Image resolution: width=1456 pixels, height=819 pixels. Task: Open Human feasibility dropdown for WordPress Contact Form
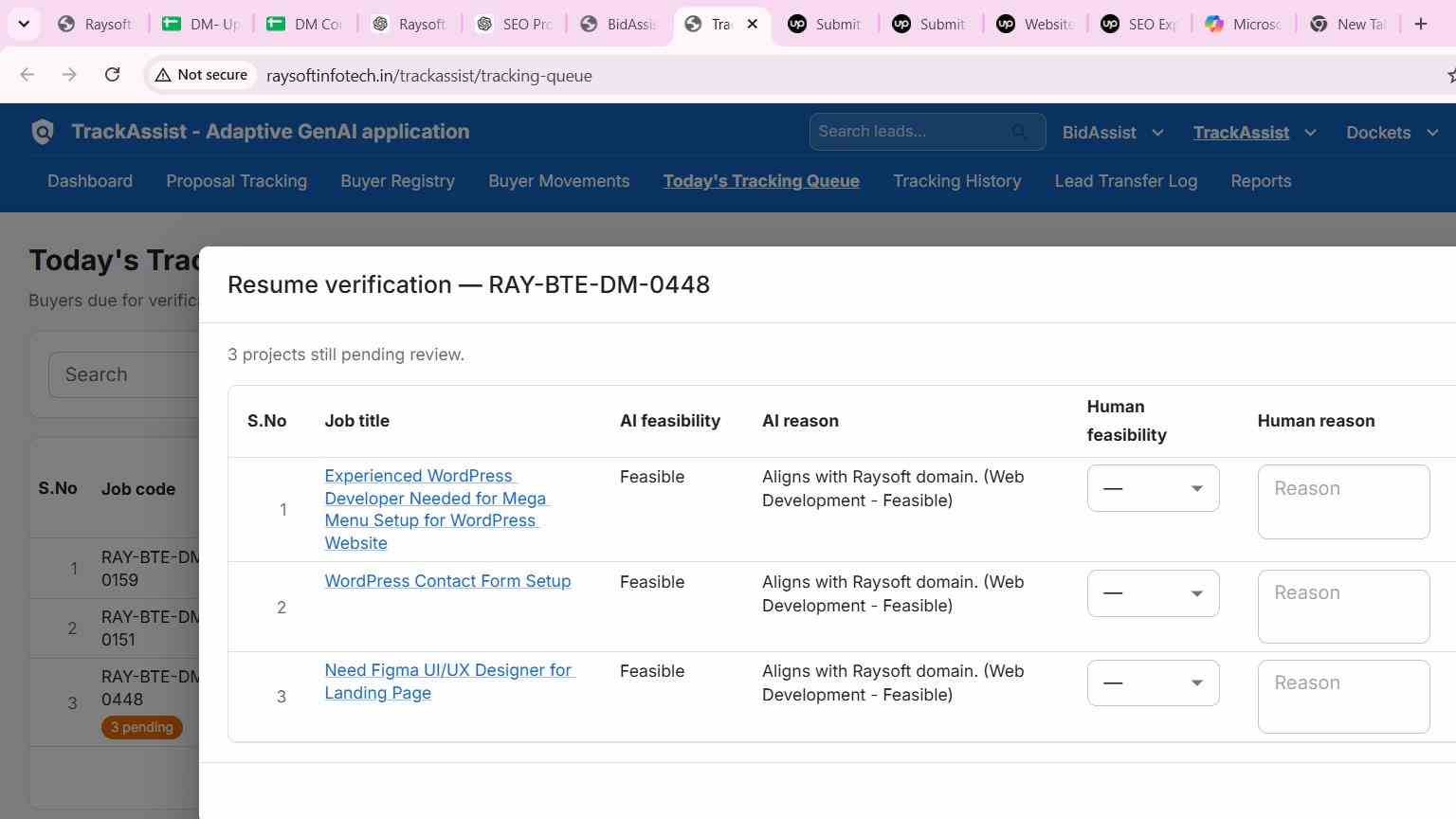(x=1153, y=593)
